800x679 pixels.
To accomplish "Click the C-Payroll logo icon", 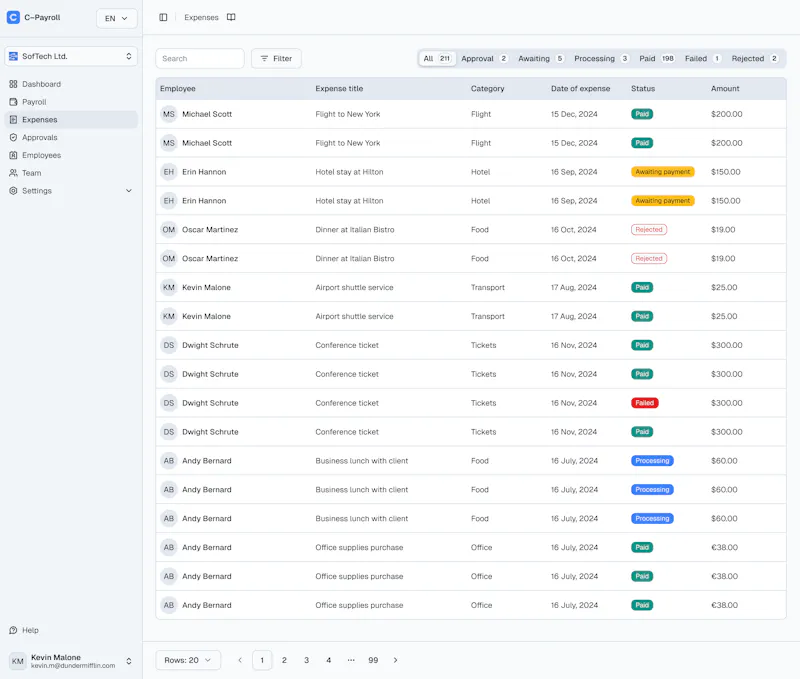I will [x=13, y=17].
